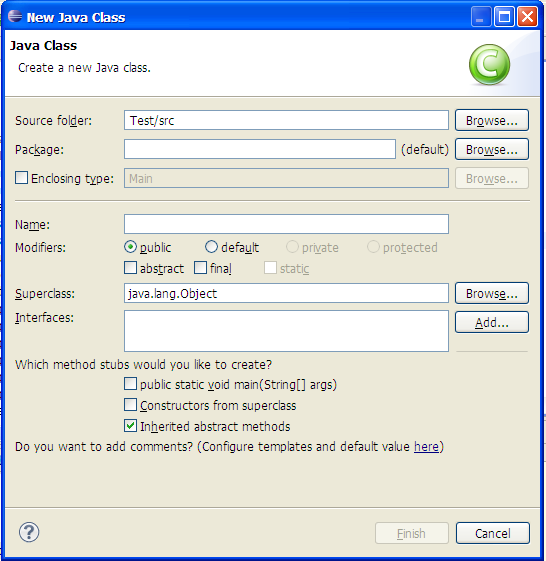Click the Cancel button

[493, 533]
